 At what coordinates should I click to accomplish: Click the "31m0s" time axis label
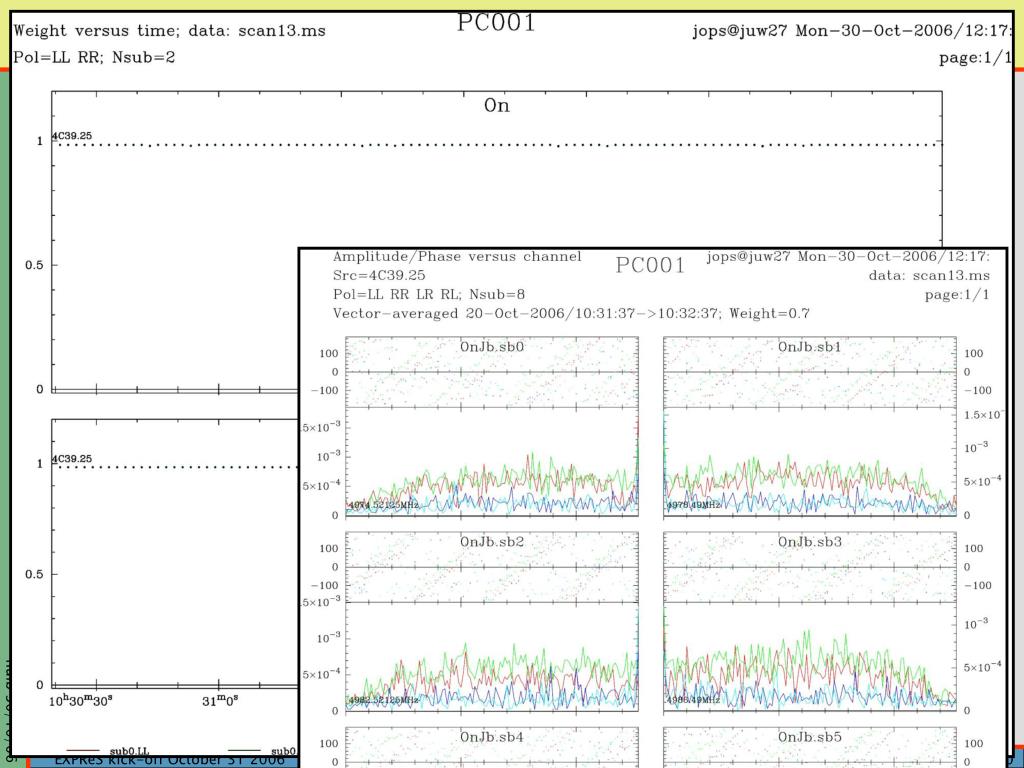click(x=220, y=701)
